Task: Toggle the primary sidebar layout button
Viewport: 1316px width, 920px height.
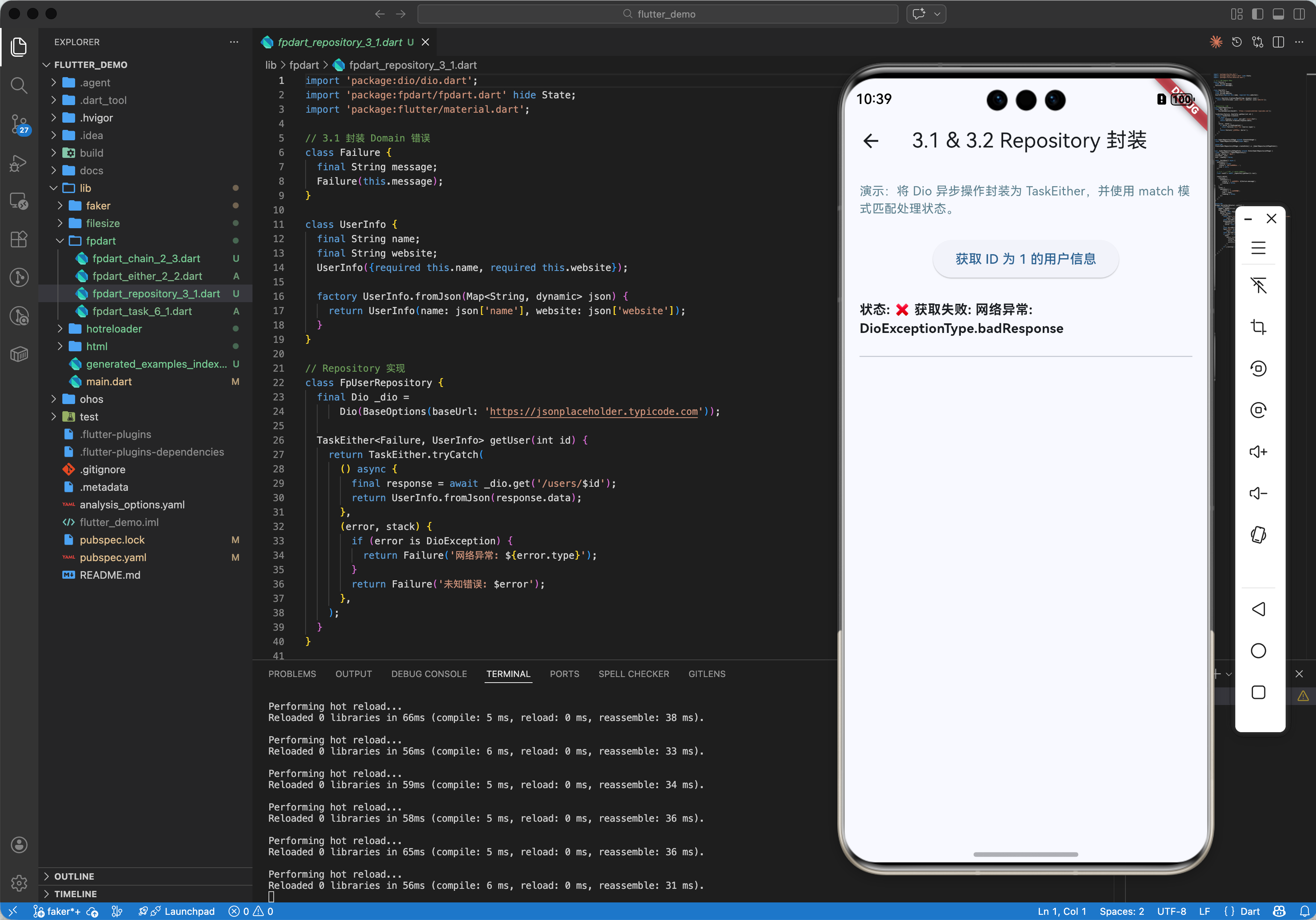Action: pos(1257,14)
